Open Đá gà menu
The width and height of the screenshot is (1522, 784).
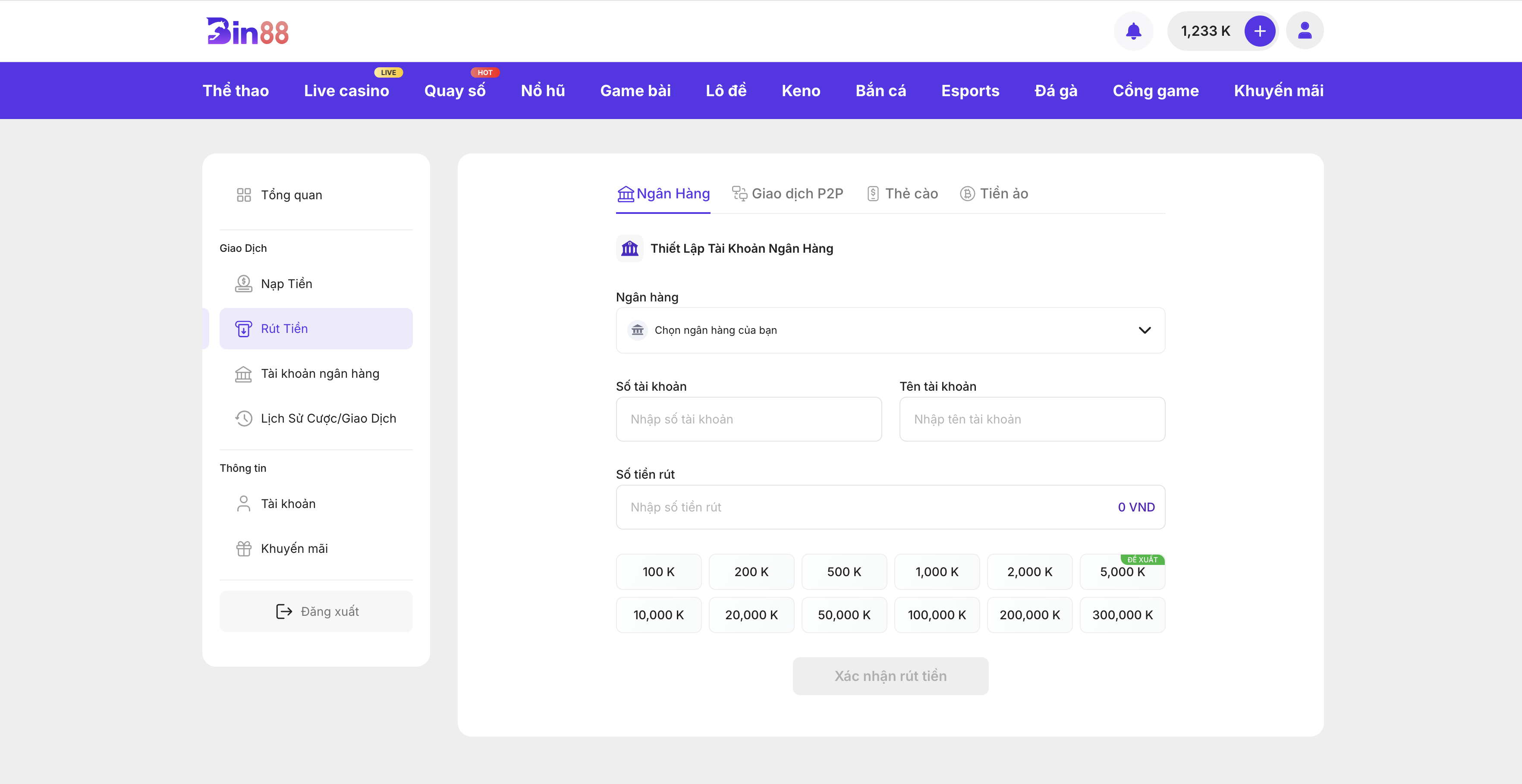click(1056, 91)
